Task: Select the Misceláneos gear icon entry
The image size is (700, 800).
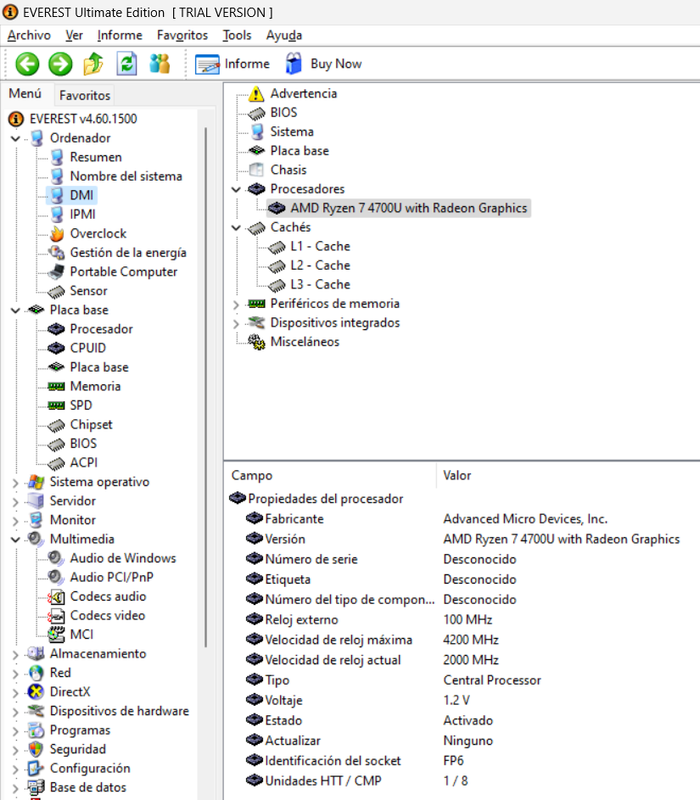Action: [x=256, y=342]
